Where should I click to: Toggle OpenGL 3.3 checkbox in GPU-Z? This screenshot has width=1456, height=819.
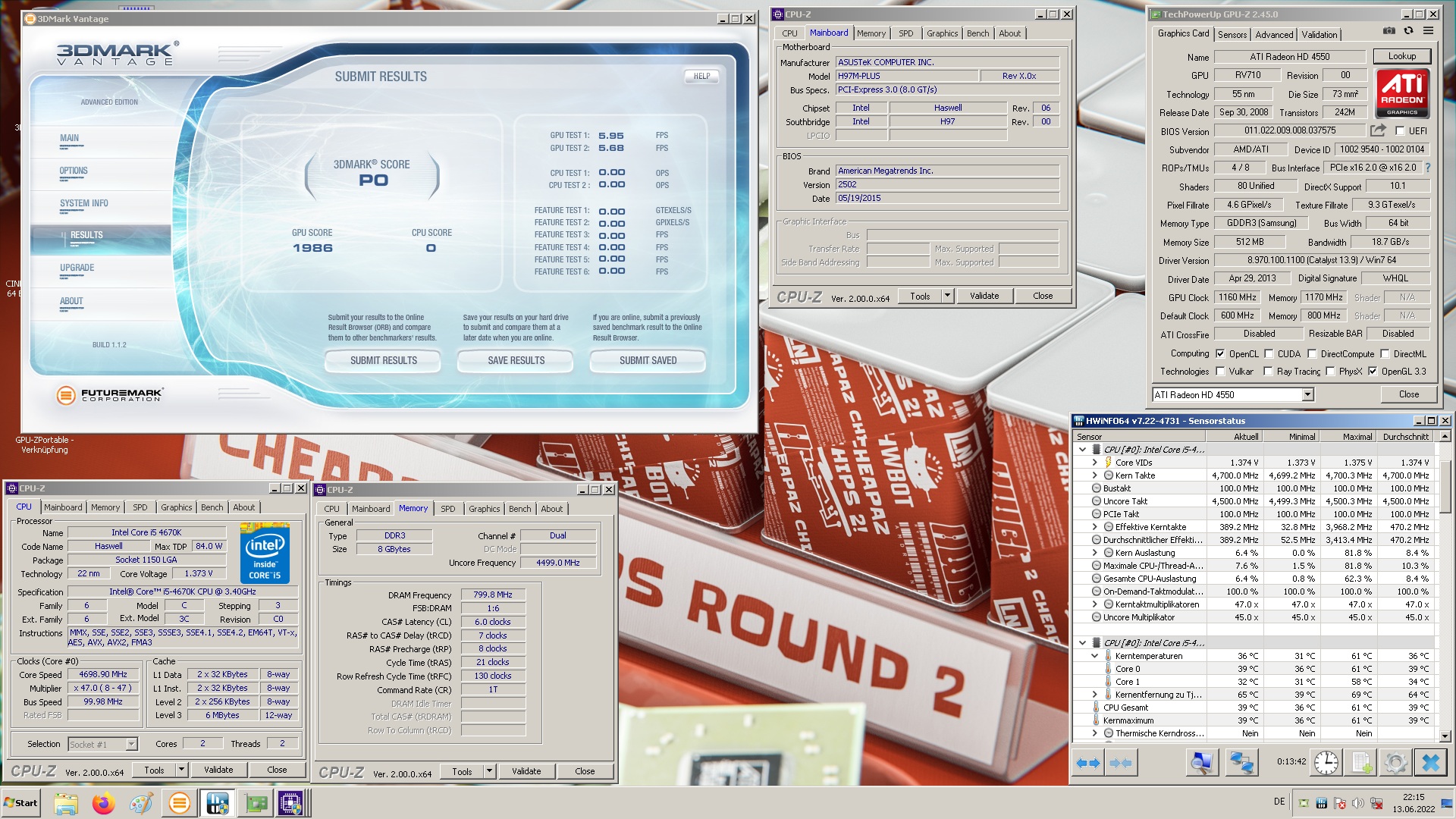tap(1373, 371)
